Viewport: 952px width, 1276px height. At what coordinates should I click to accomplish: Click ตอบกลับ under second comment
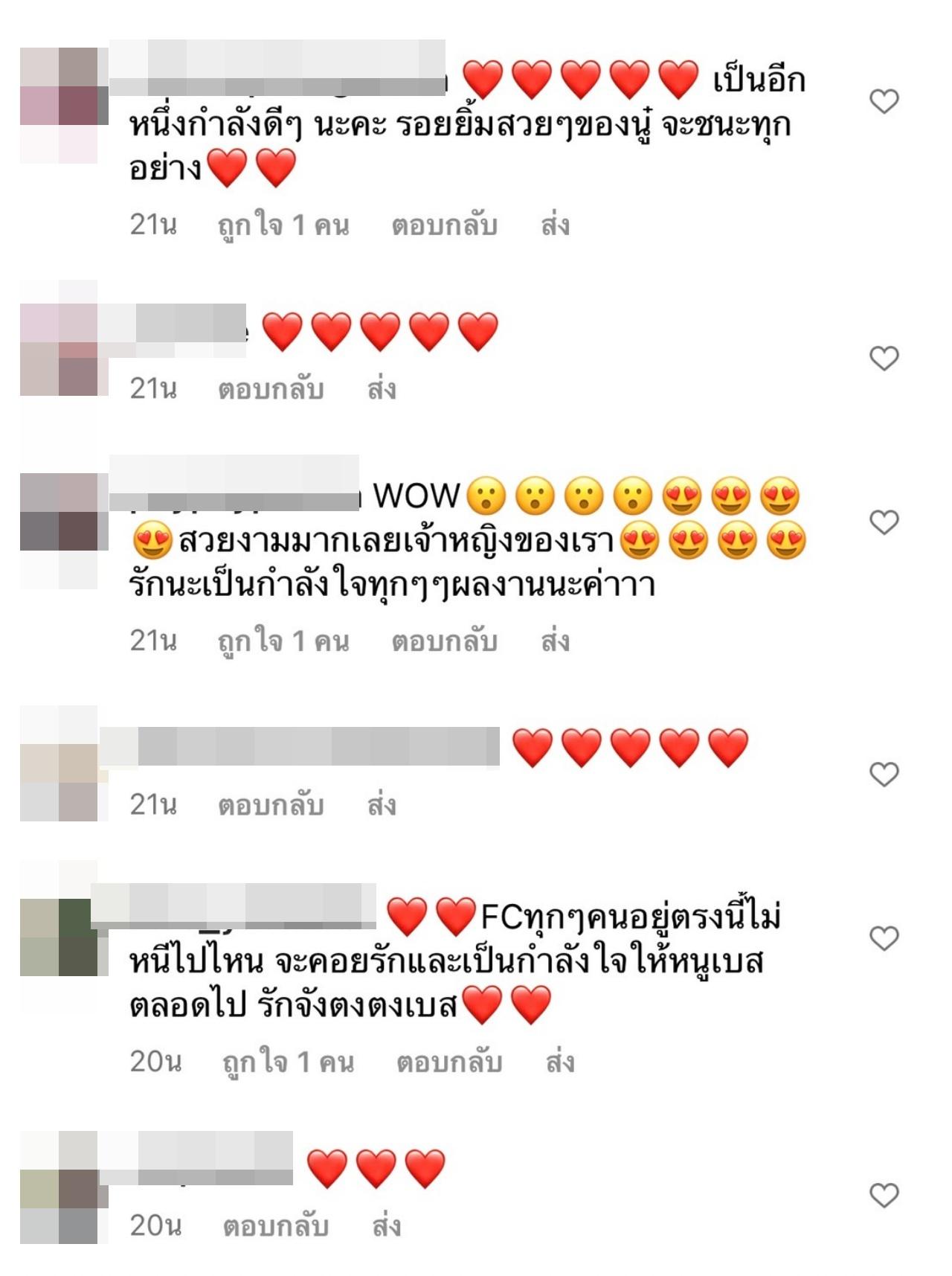coord(271,389)
